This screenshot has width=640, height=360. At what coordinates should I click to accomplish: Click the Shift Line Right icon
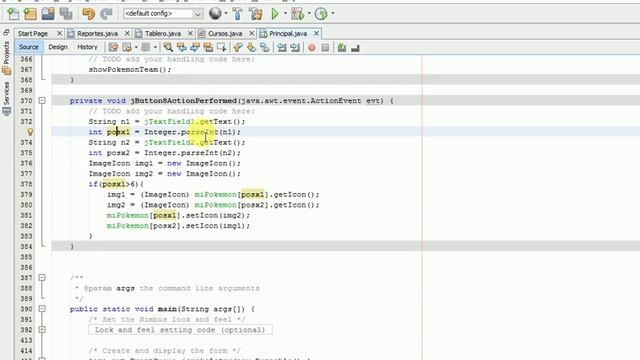pos(295,48)
